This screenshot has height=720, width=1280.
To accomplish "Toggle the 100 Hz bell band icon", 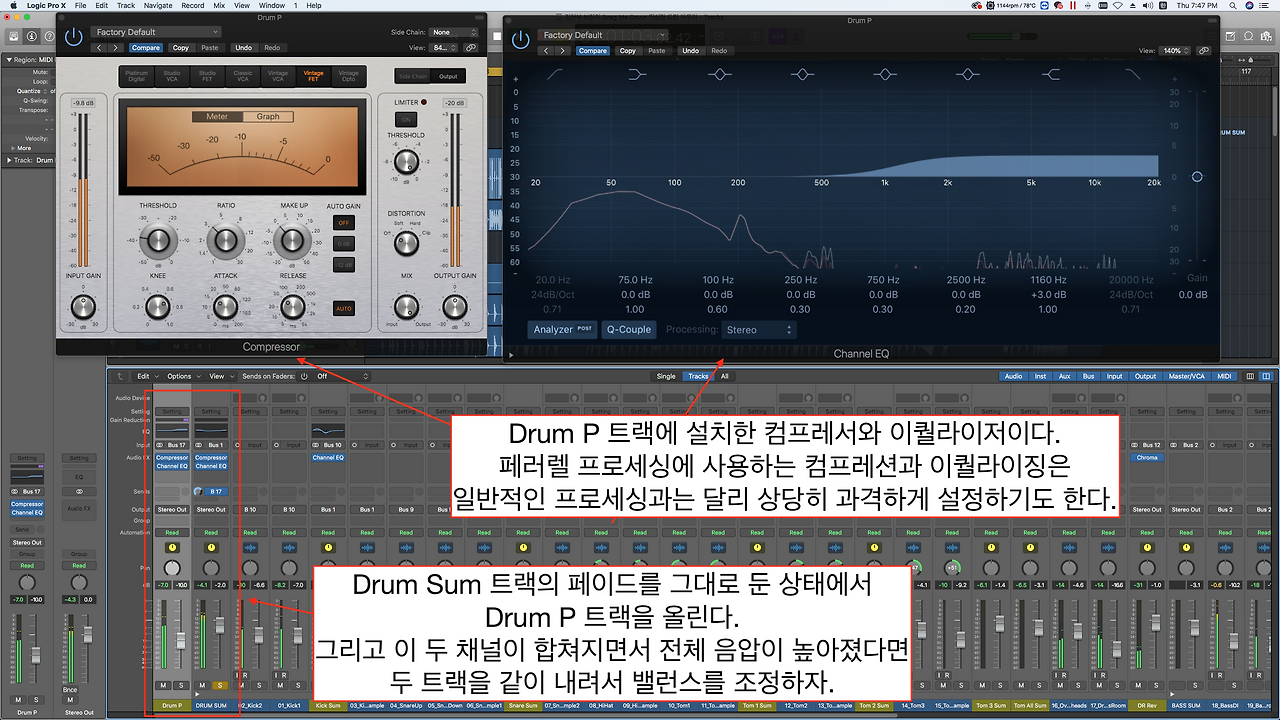I will point(719,75).
